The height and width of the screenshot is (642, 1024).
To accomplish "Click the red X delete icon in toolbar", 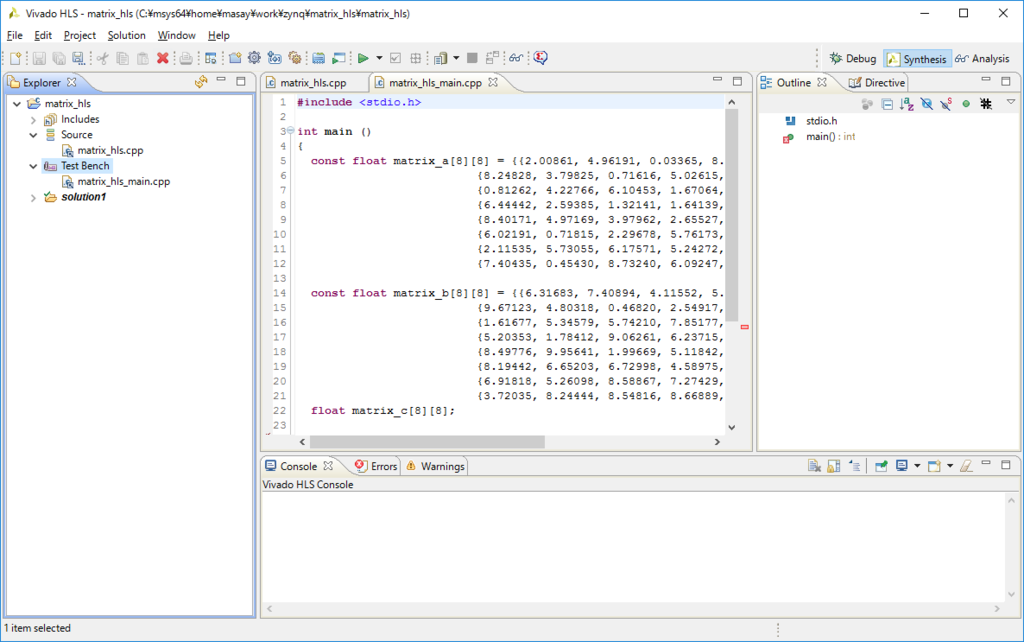I will tap(163, 58).
